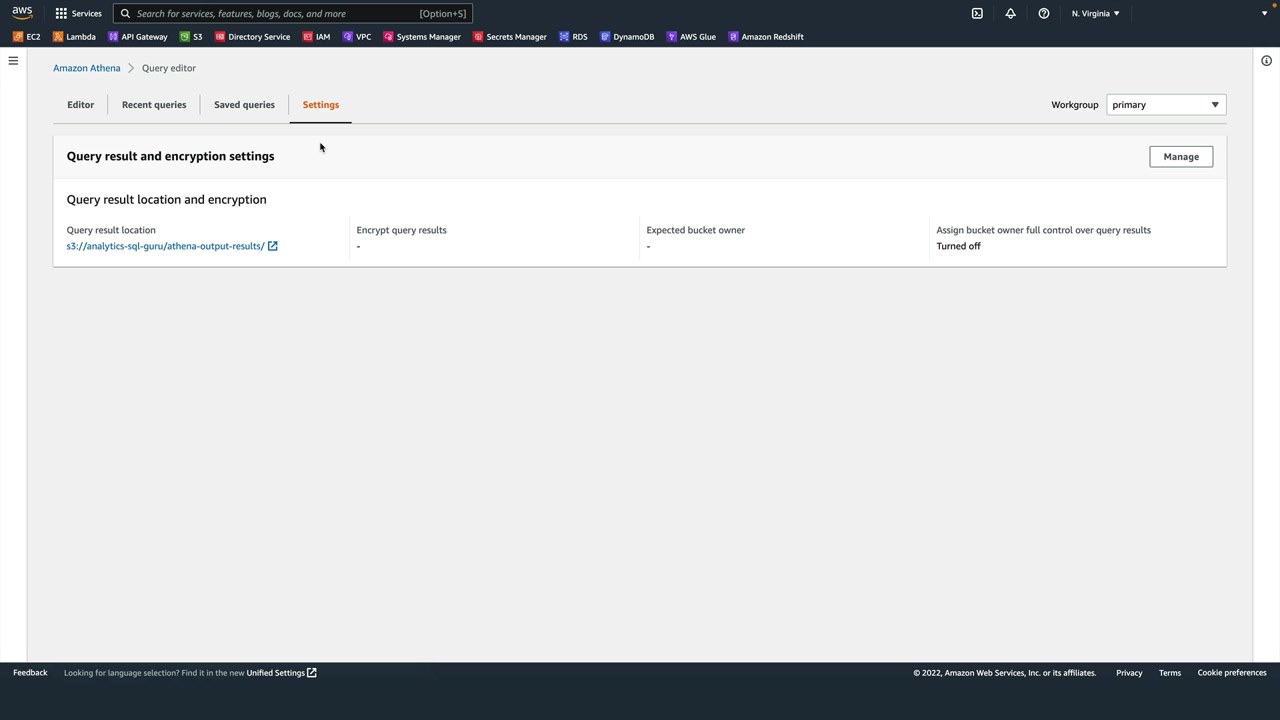Image resolution: width=1280 pixels, height=720 pixels.
Task: Select the Settings tab
Action: pyautogui.click(x=321, y=105)
